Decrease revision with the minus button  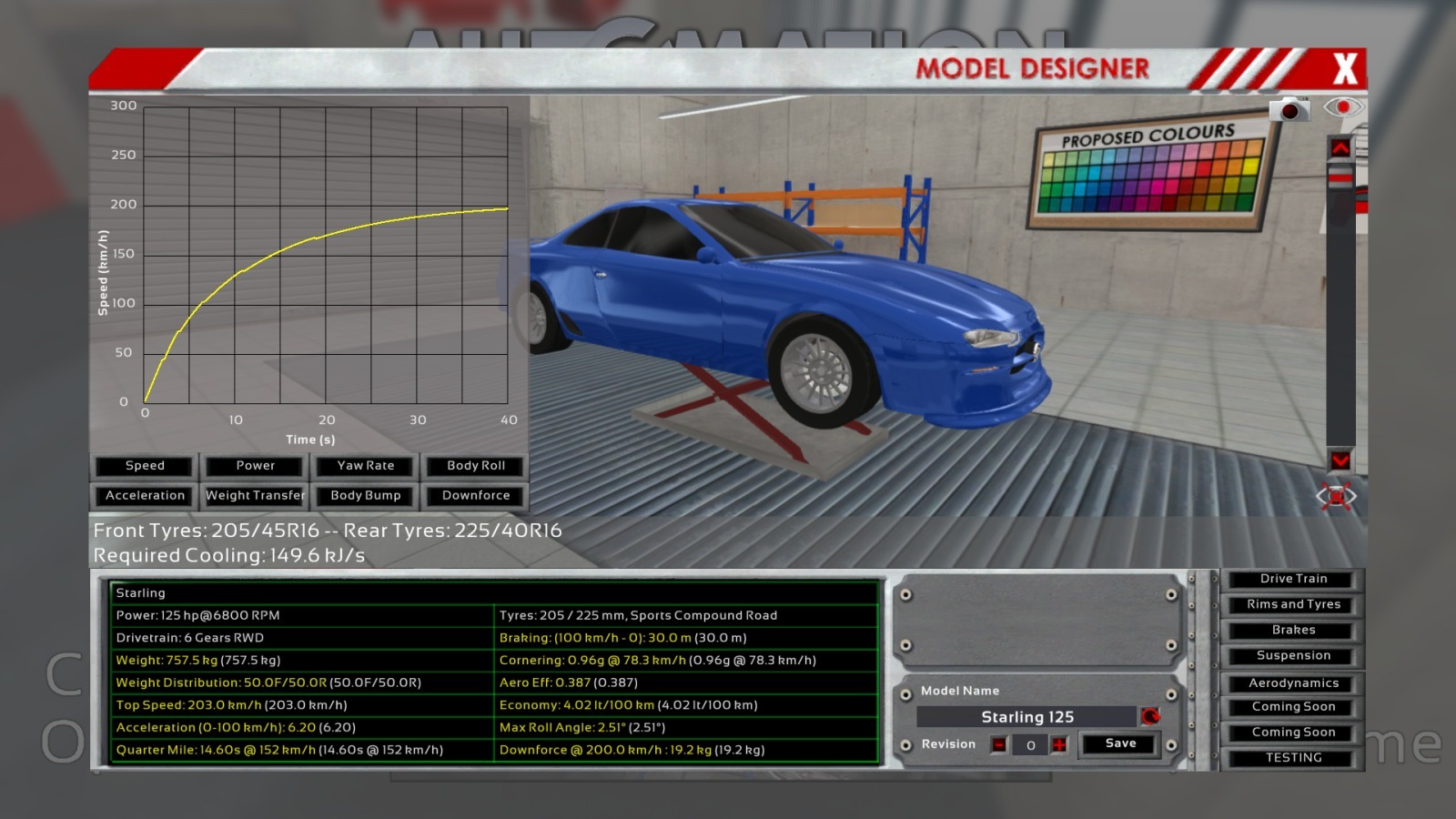(999, 744)
